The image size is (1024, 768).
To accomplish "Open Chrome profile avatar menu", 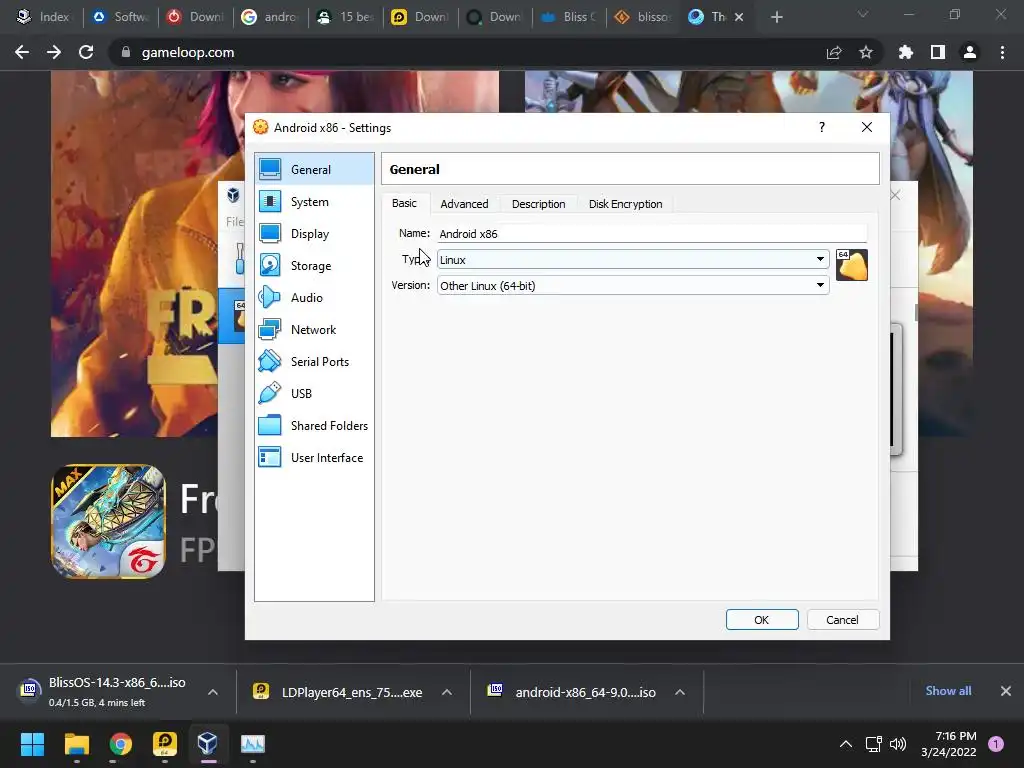I will pos(970,52).
